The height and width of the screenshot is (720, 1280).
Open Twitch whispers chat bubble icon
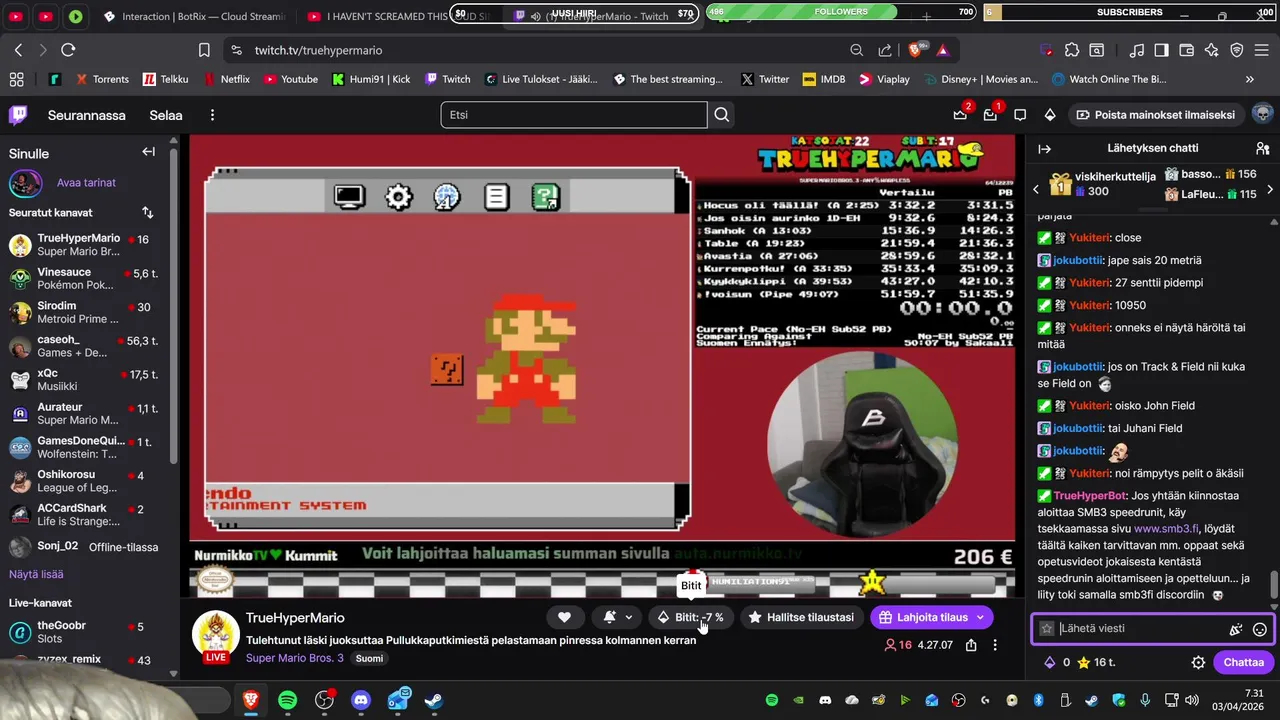pos(1020,115)
